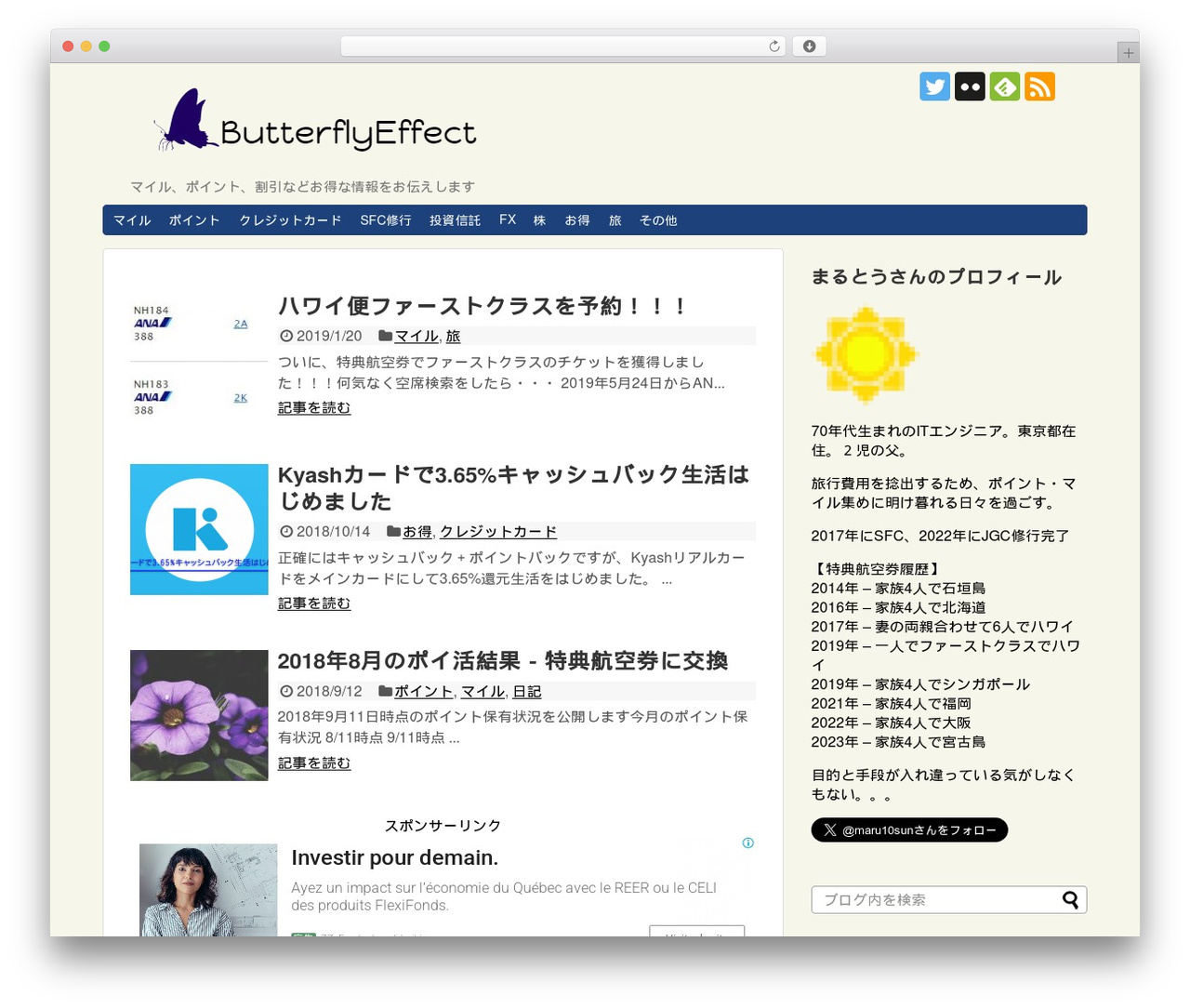1190x1008 pixels.
Task: Open the Twitter social icon
Action: 934,86
